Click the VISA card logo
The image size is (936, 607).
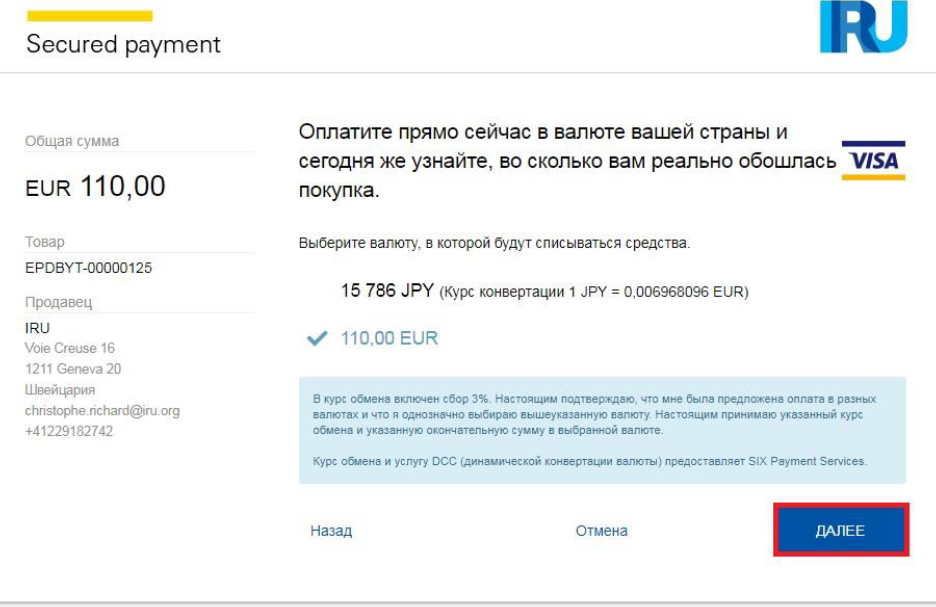873,160
